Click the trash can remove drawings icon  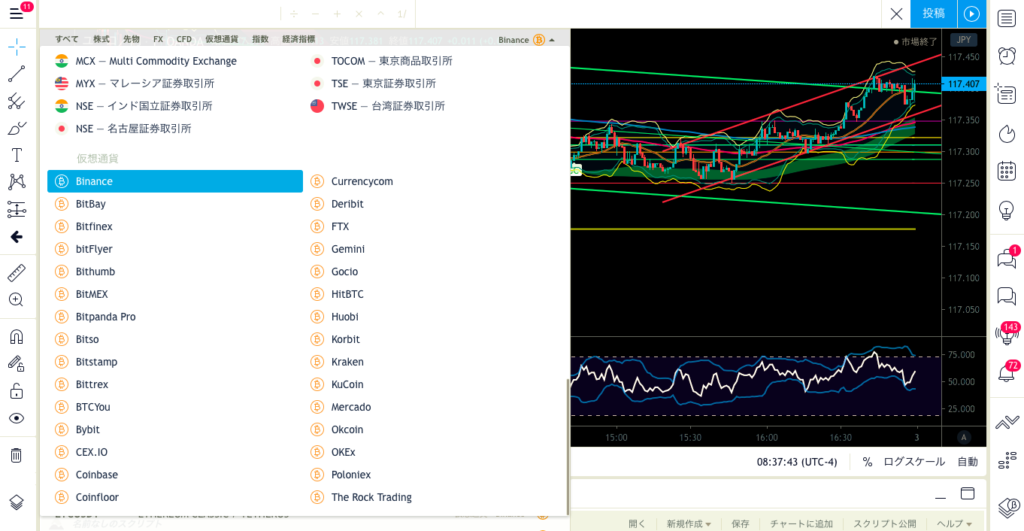pyautogui.click(x=16, y=455)
